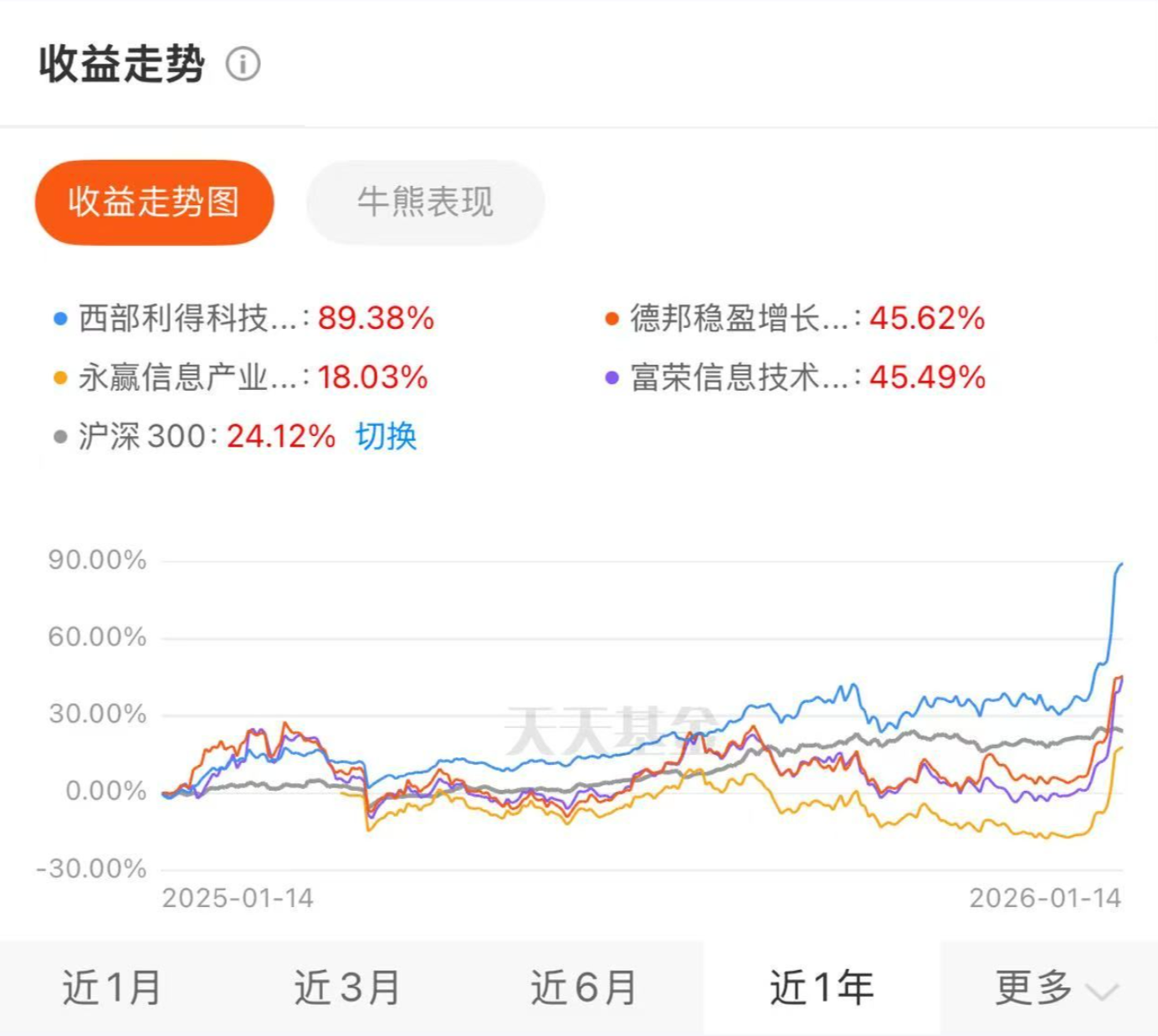Select the 收益走势图 tab
The width and height of the screenshot is (1158, 1036).
[154, 202]
